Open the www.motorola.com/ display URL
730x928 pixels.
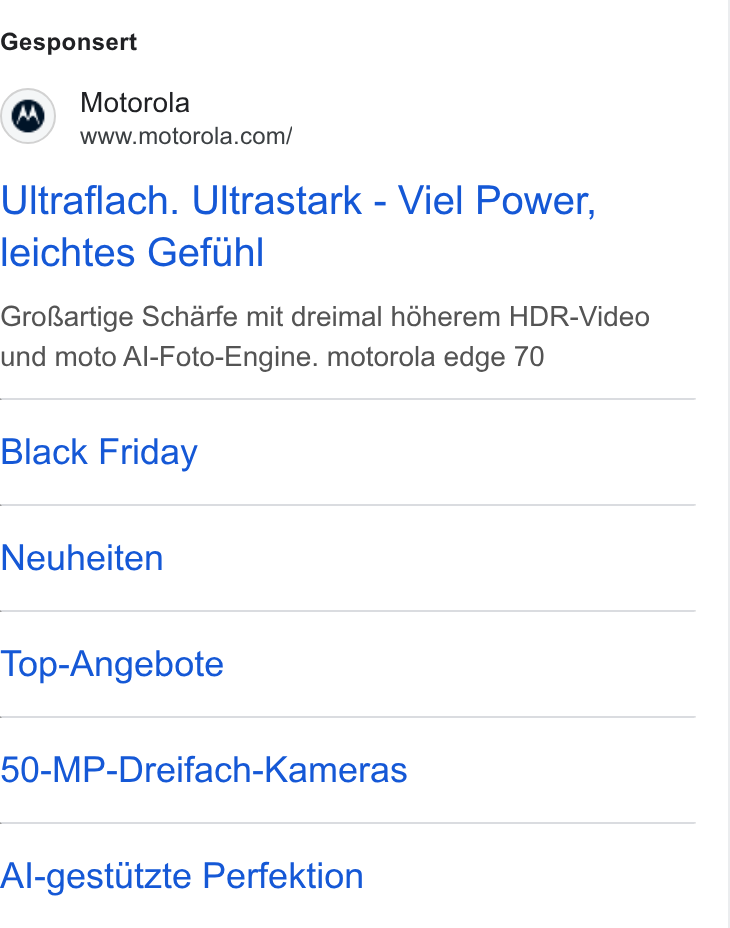click(186, 137)
